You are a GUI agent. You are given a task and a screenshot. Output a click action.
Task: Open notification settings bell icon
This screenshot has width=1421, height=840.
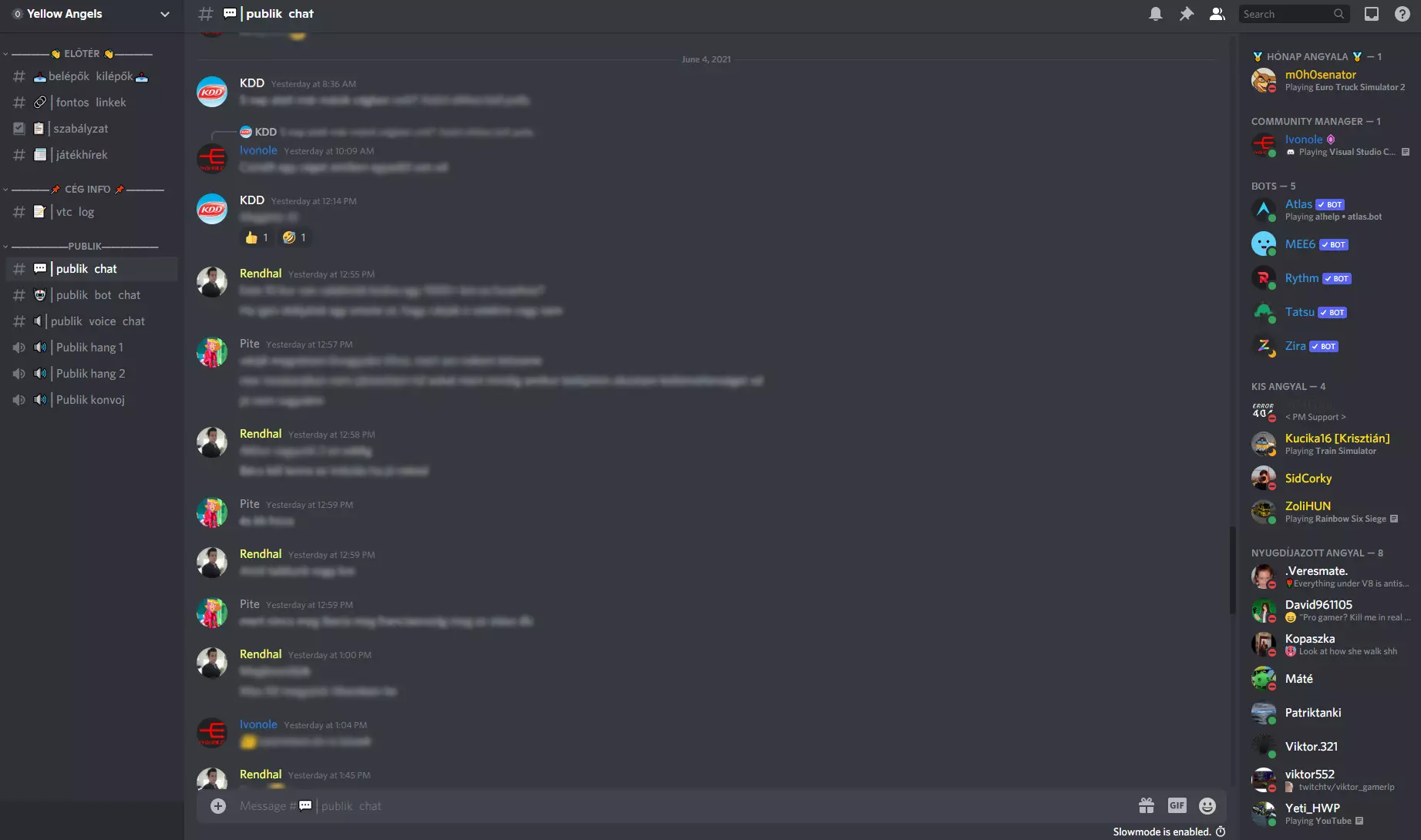click(1155, 14)
